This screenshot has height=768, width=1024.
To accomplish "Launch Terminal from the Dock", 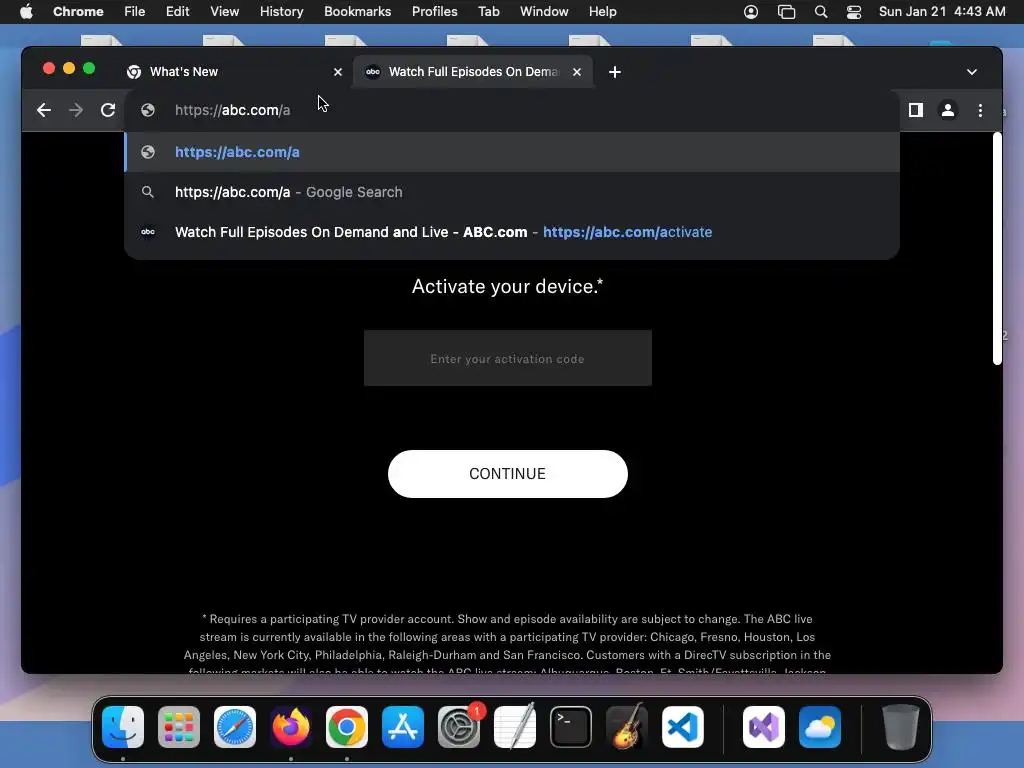I will click(571, 727).
